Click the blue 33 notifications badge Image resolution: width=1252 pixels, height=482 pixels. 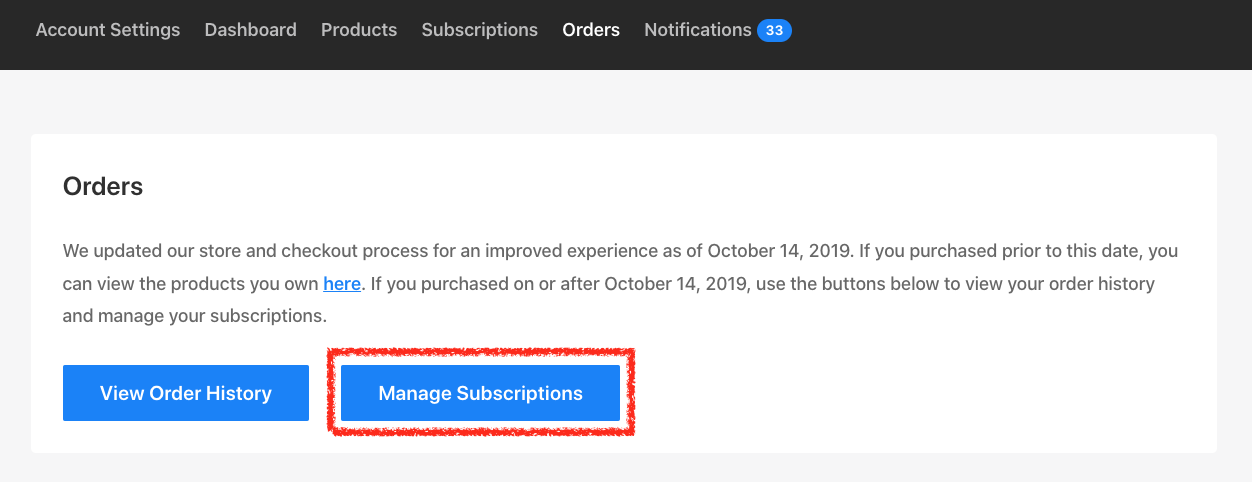(774, 31)
